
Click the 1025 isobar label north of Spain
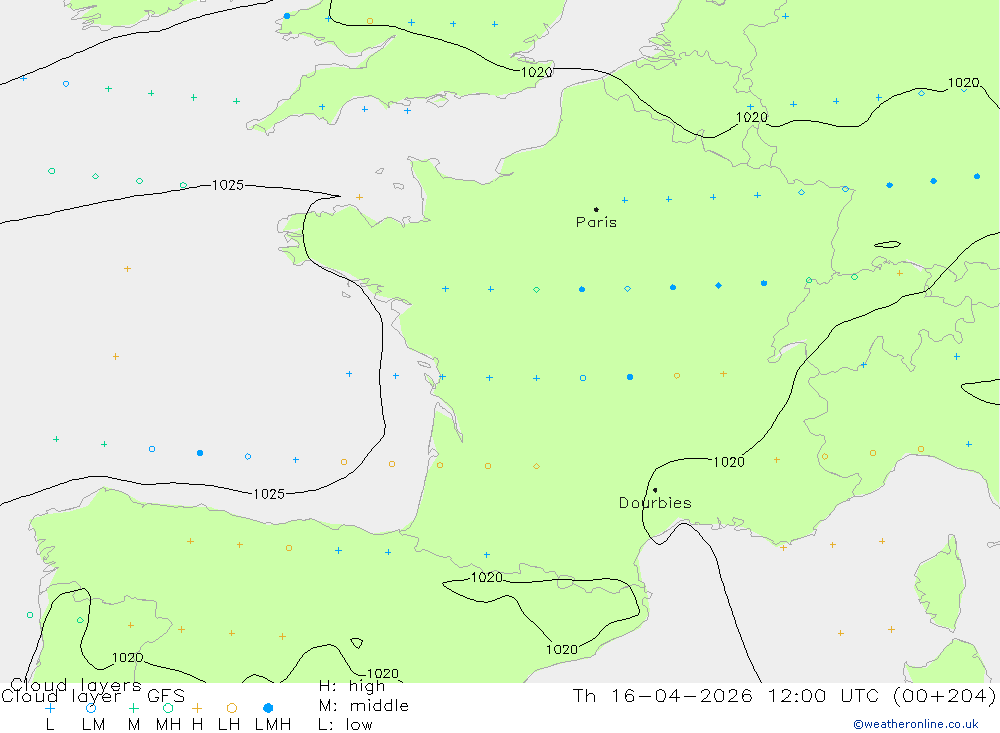(x=269, y=494)
